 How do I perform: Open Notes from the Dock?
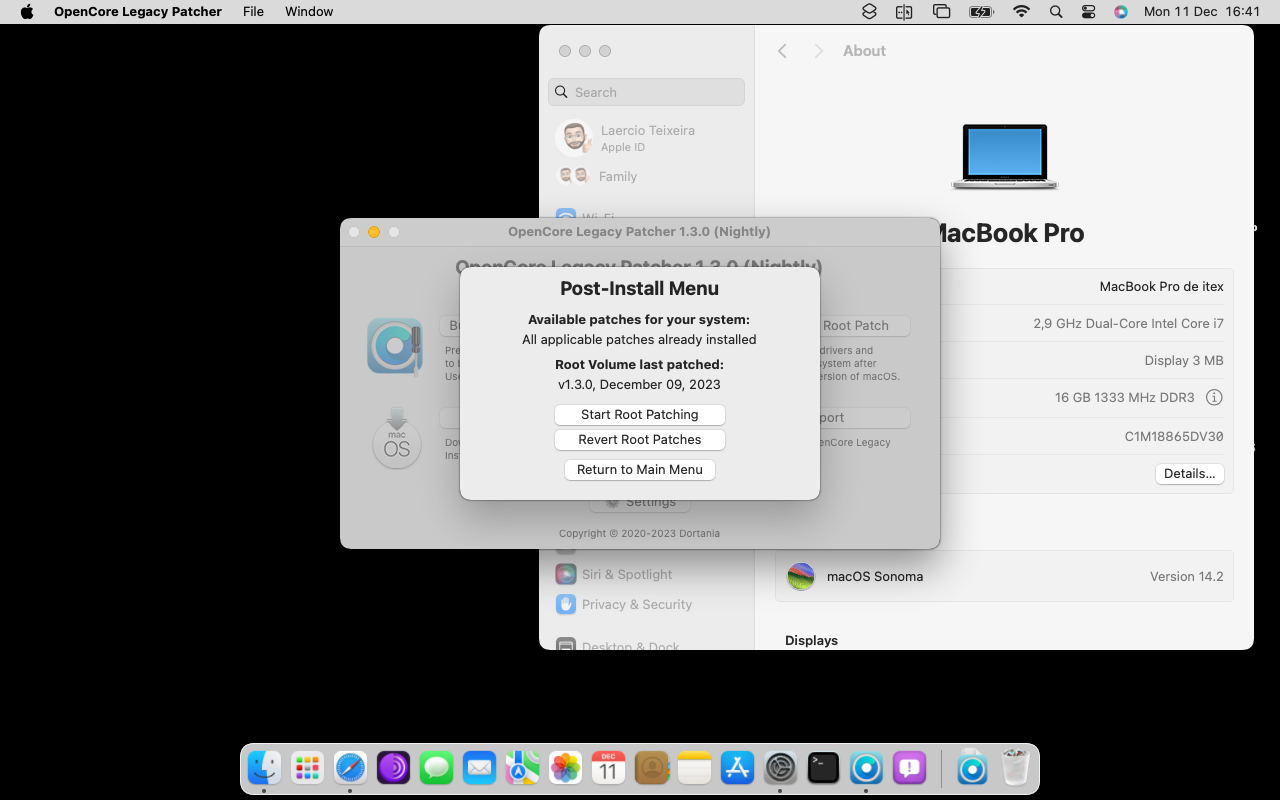[694, 768]
